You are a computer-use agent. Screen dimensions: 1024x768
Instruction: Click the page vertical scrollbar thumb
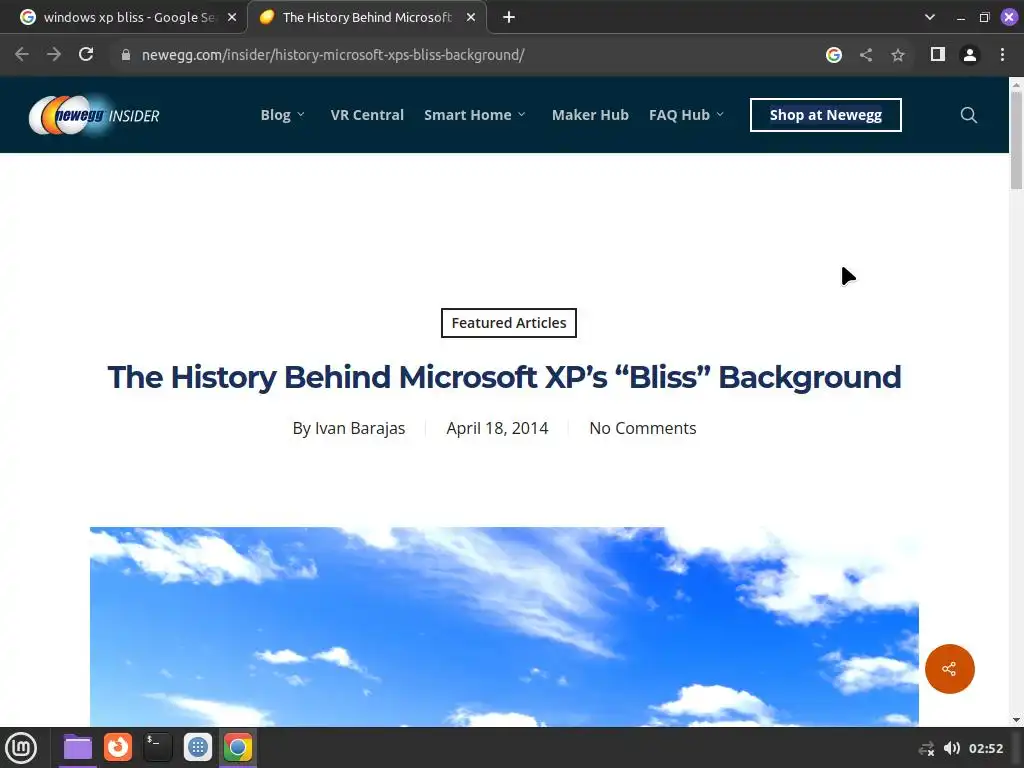pyautogui.click(x=1016, y=140)
